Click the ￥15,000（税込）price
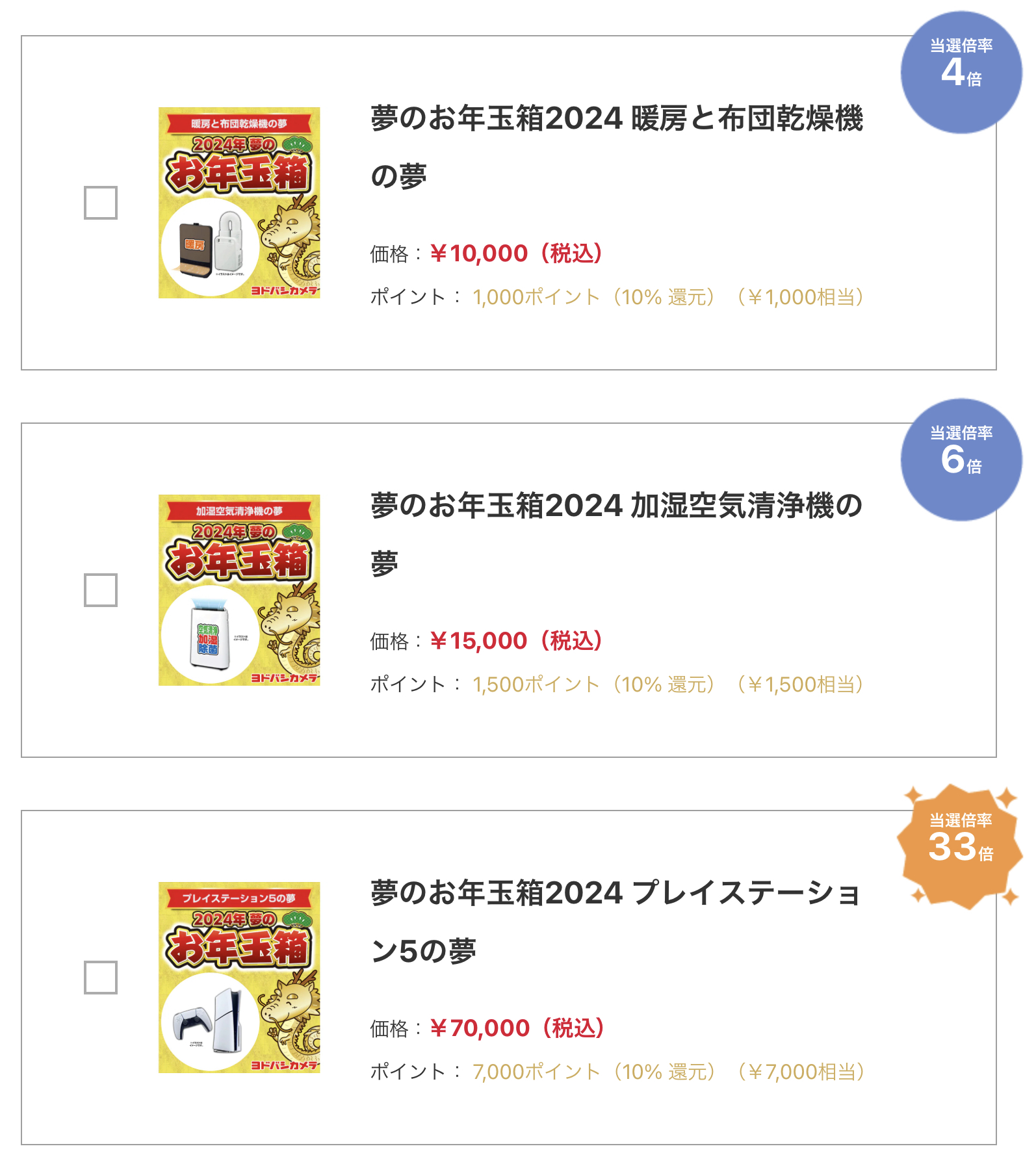This screenshot has height=1168, width=1036. tap(517, 641)
